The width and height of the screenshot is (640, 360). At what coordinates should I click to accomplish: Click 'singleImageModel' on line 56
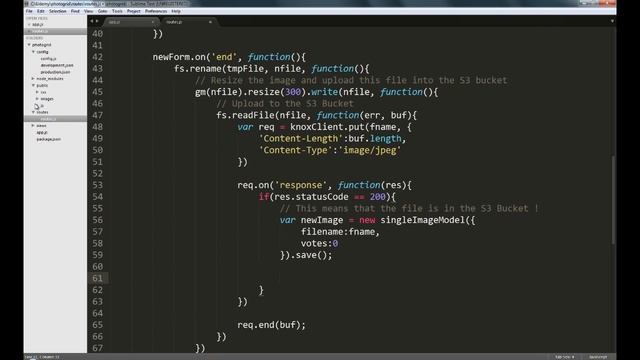pos(422,220)
